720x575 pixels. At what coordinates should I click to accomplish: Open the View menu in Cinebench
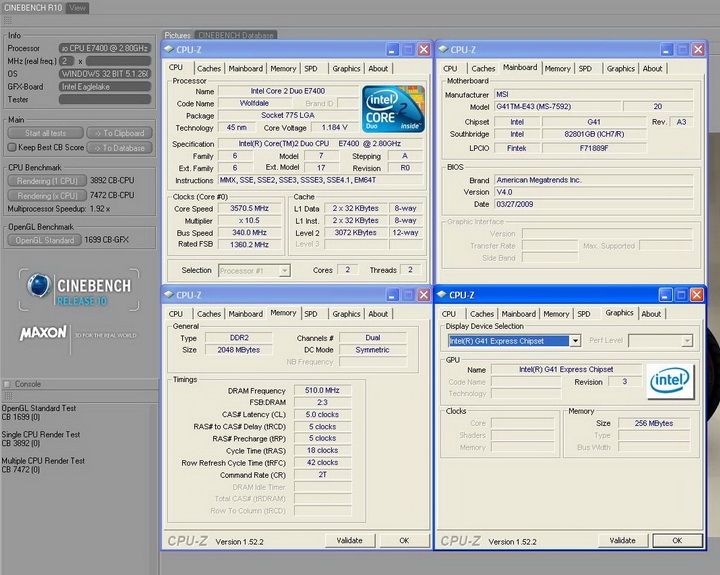[x=77, y=8]
